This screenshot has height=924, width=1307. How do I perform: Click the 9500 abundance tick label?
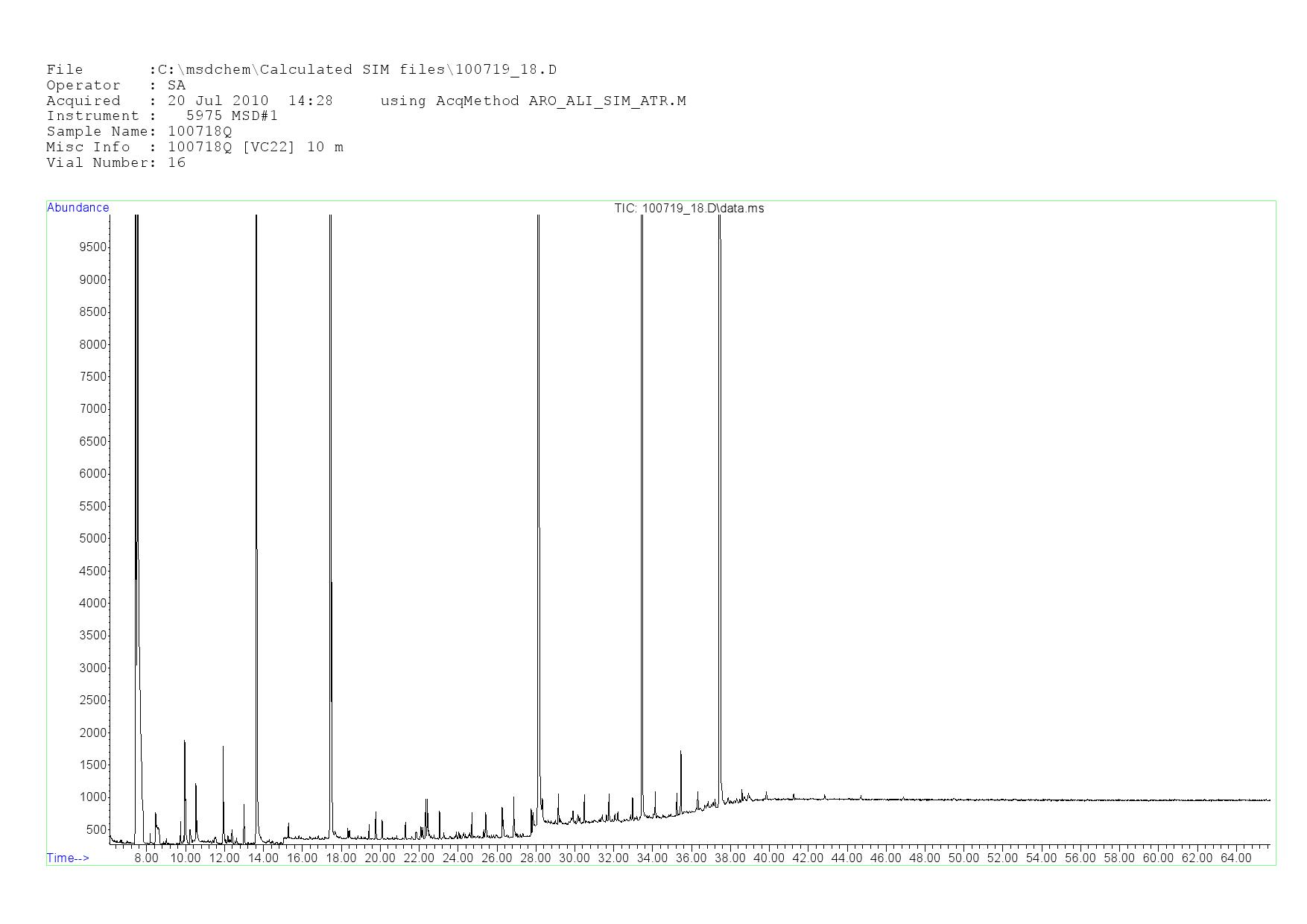pyautogui.click(x=93, y=247)
